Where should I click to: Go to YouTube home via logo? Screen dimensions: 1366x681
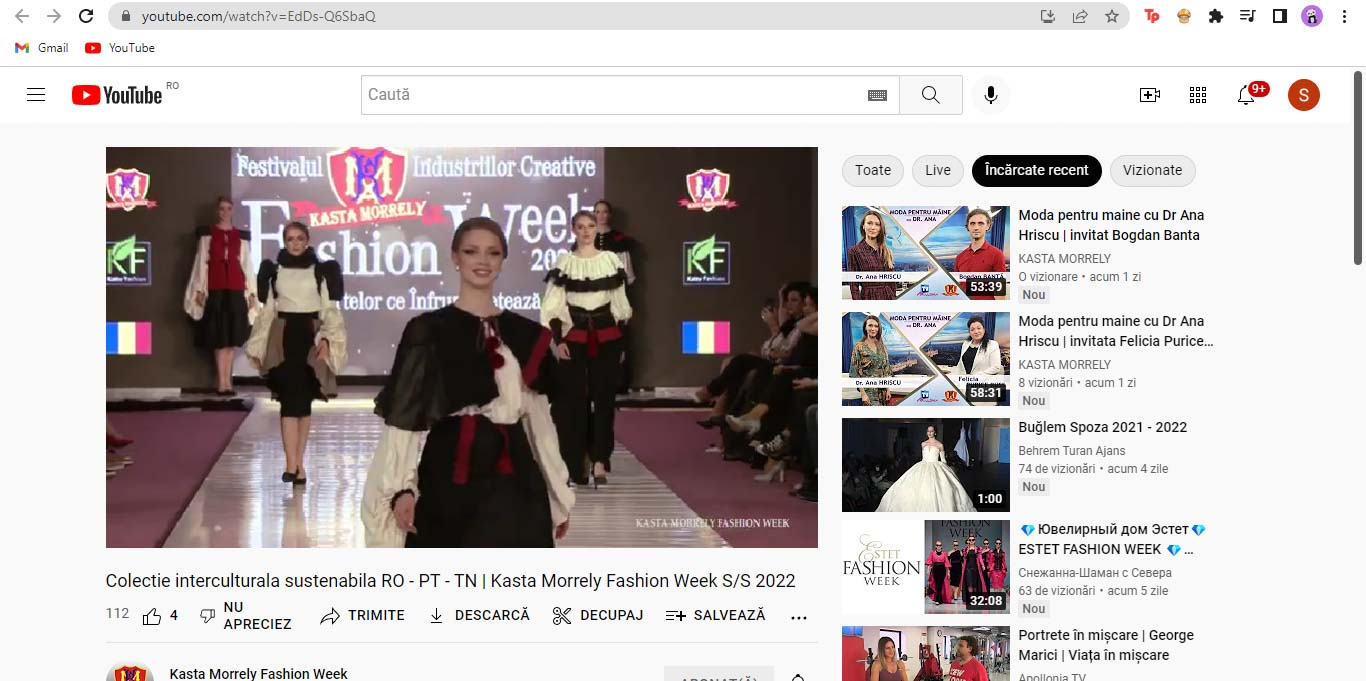(117, 95)
